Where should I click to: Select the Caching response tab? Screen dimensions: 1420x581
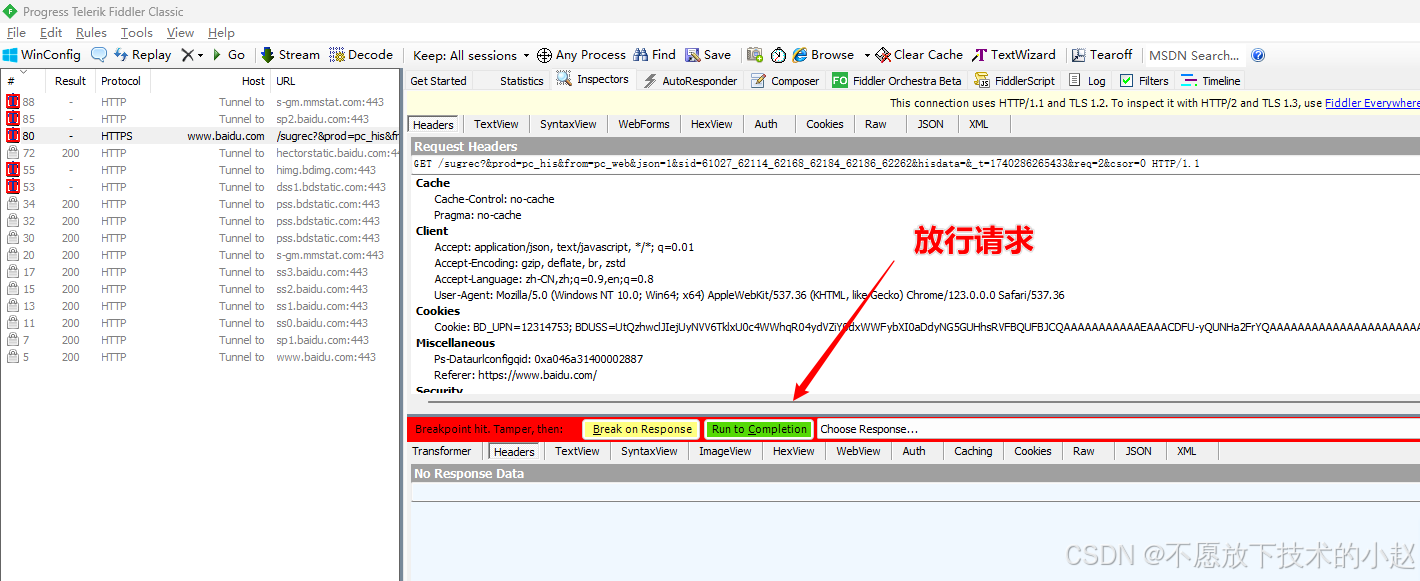[973, 451]
